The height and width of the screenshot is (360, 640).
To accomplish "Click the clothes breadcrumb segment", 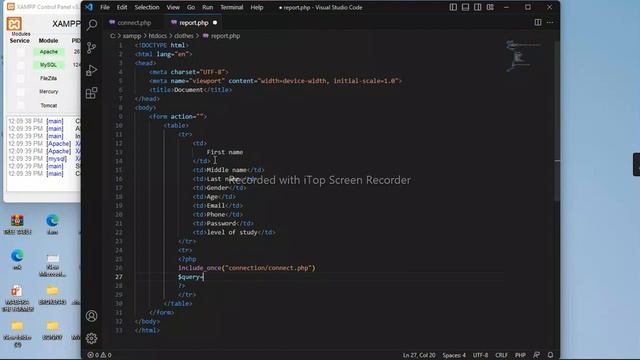I will pos(184,36).
